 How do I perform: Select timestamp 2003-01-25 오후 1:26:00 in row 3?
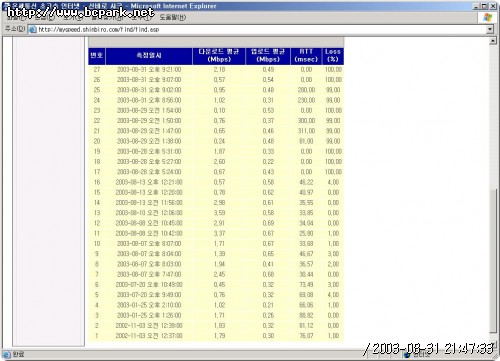click(149, 315)
